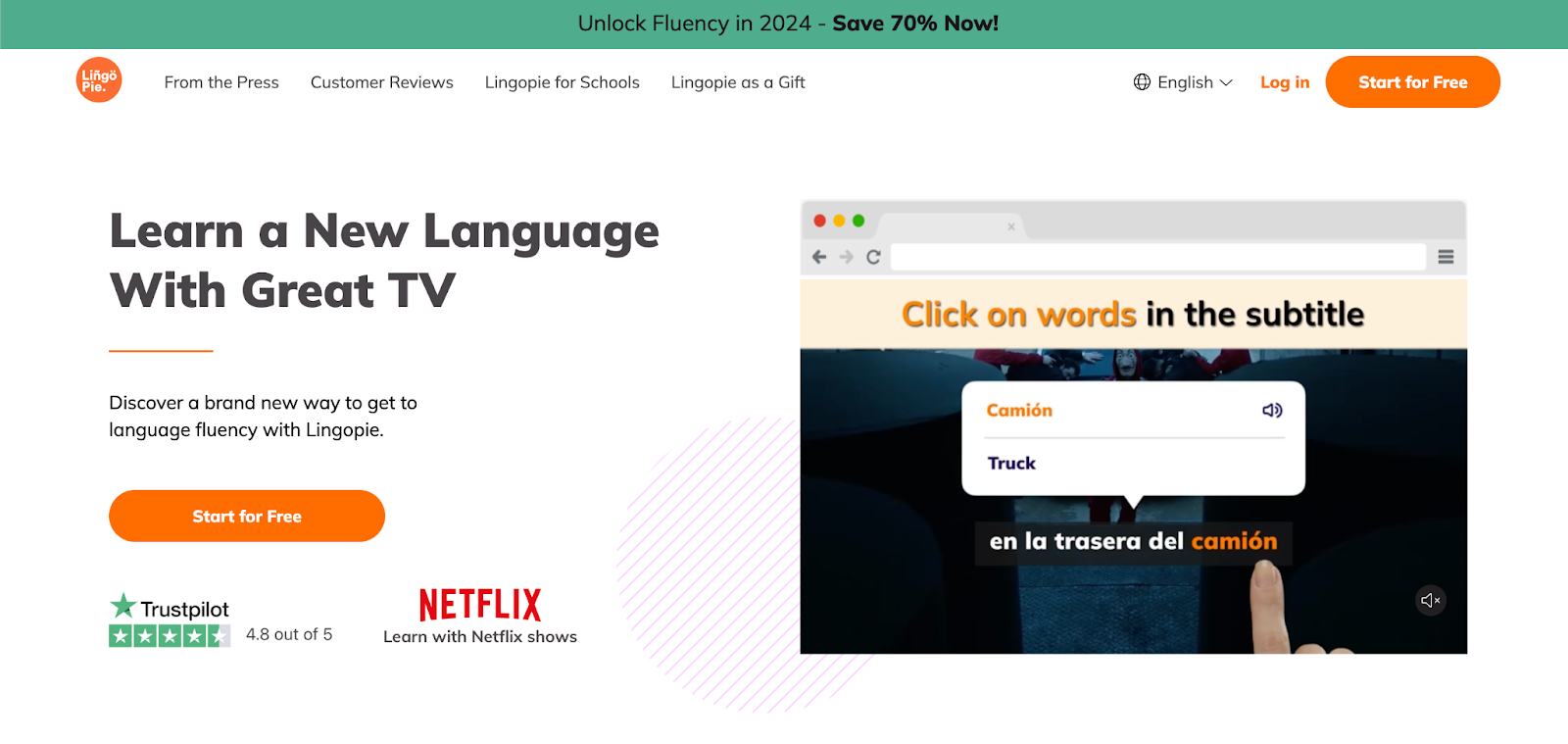Open From the Press page

coord(221,82)
